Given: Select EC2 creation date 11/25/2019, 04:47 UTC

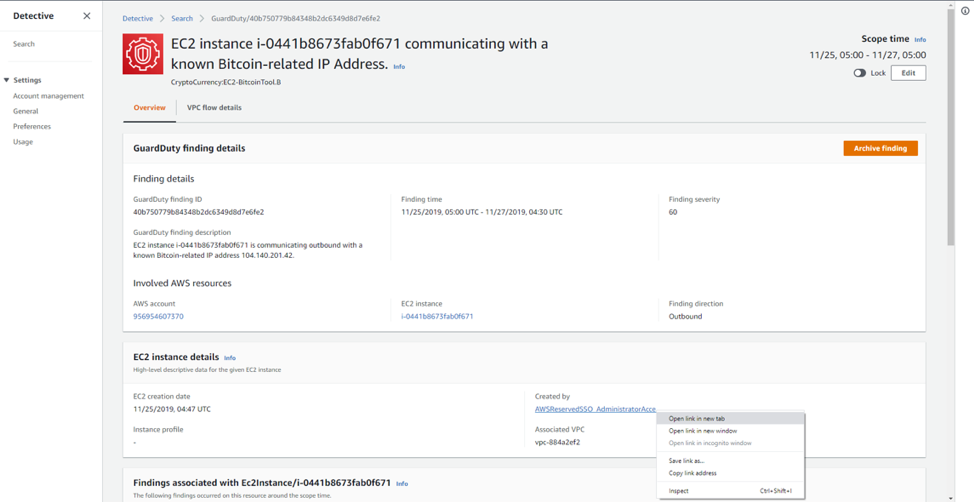Looking at the screenshot, I should (172, 409).
